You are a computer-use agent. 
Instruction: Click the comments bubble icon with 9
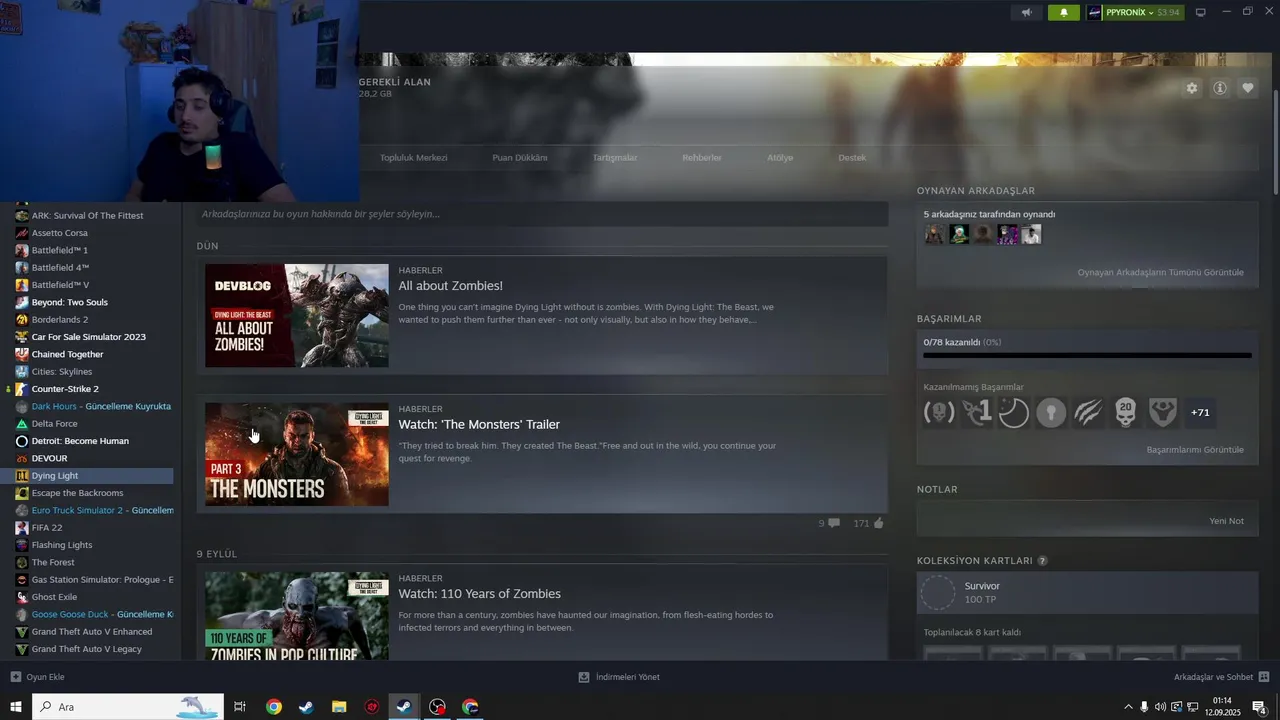(834, 523)
